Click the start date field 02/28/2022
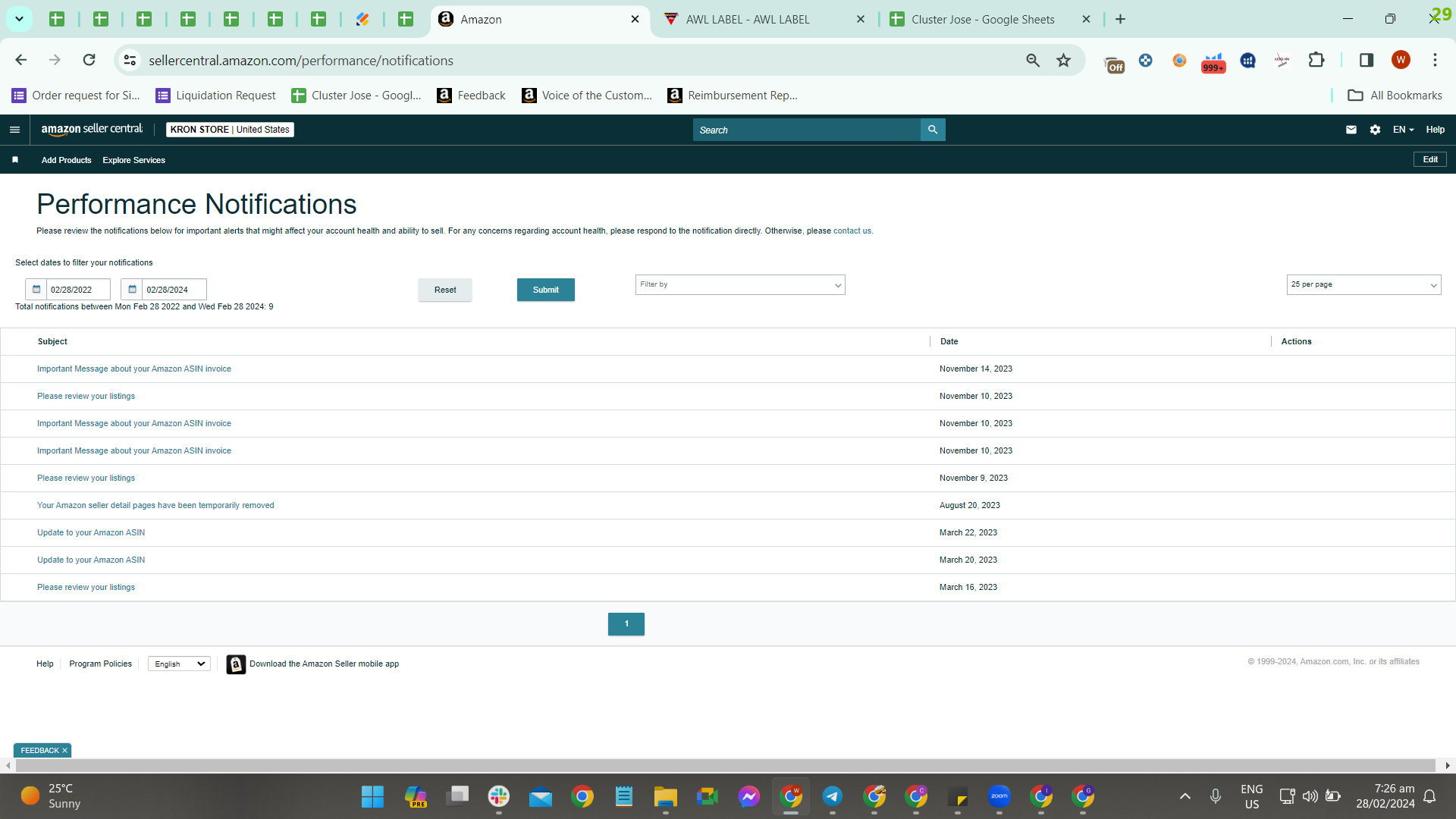The height and width of the screenshot is (819, 1456). tap(78, 290)
